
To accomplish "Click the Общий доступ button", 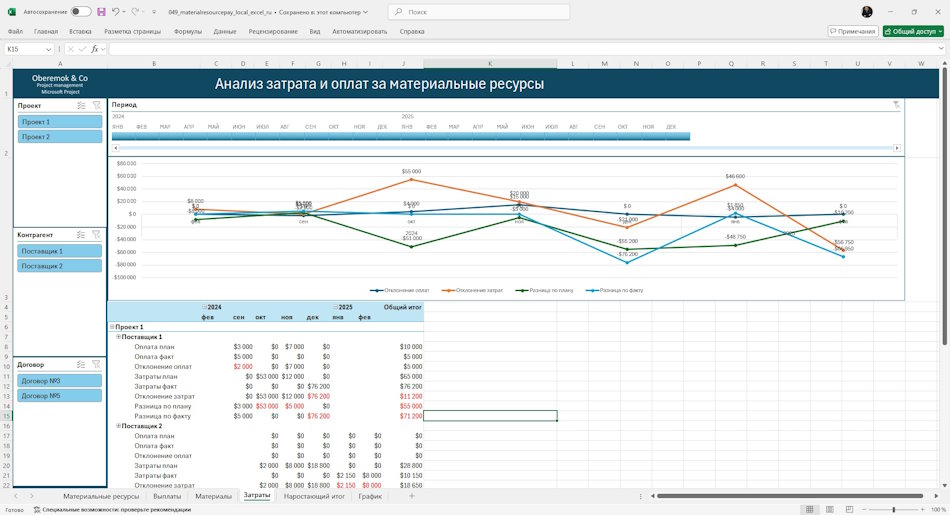I will (913, 32).
